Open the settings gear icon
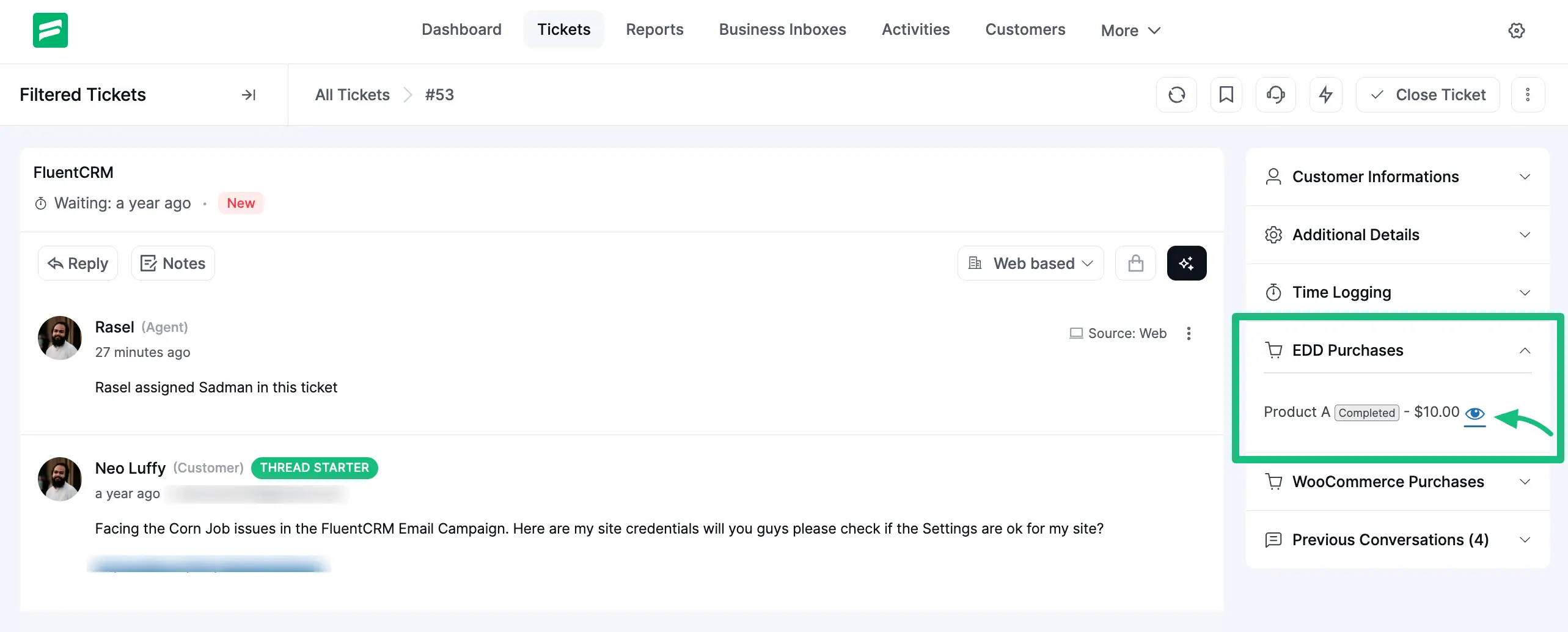The image size is (1568, 632). [x=1517, y=30]
